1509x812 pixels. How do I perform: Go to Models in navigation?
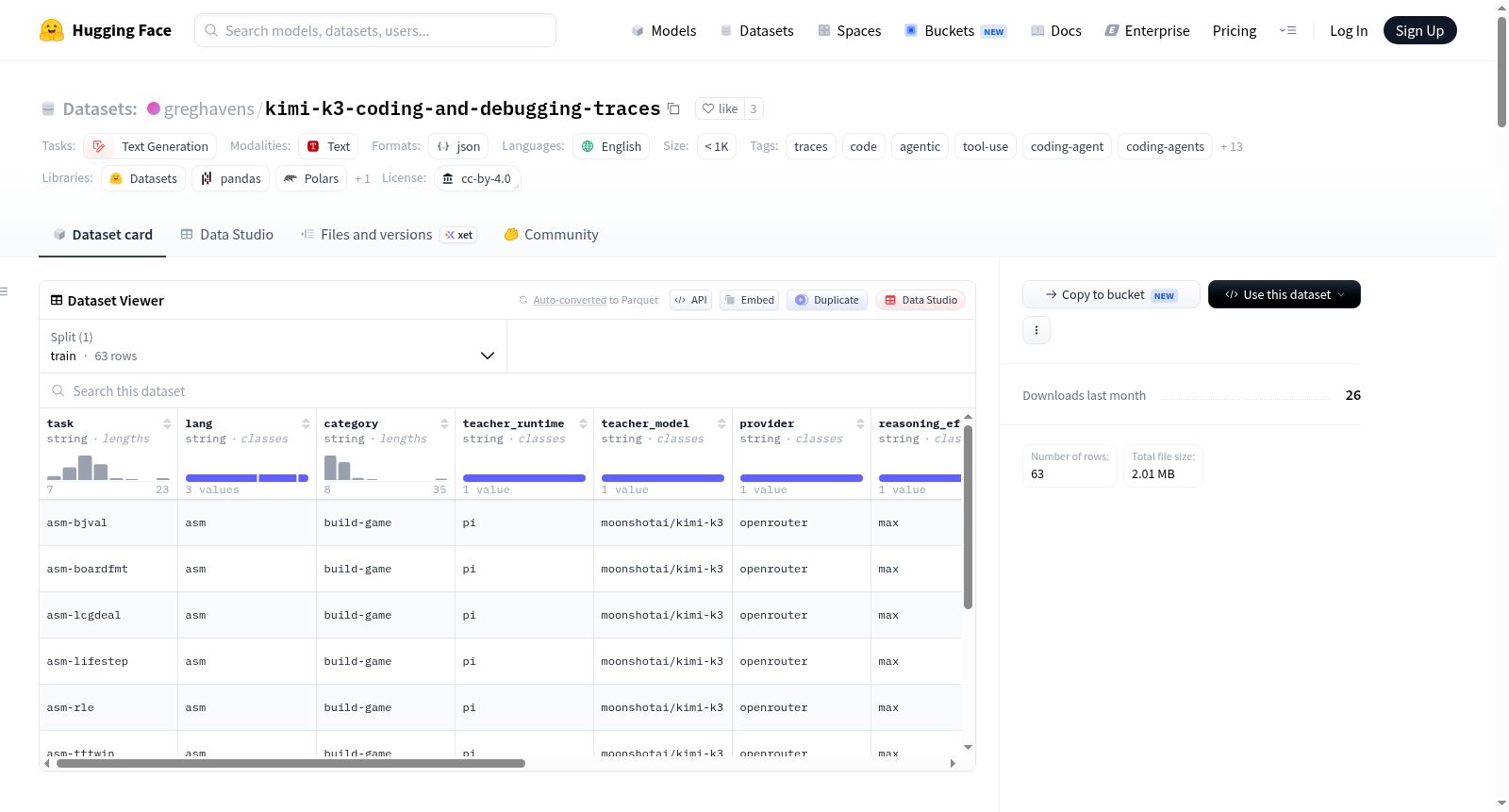tap(663, 30)
